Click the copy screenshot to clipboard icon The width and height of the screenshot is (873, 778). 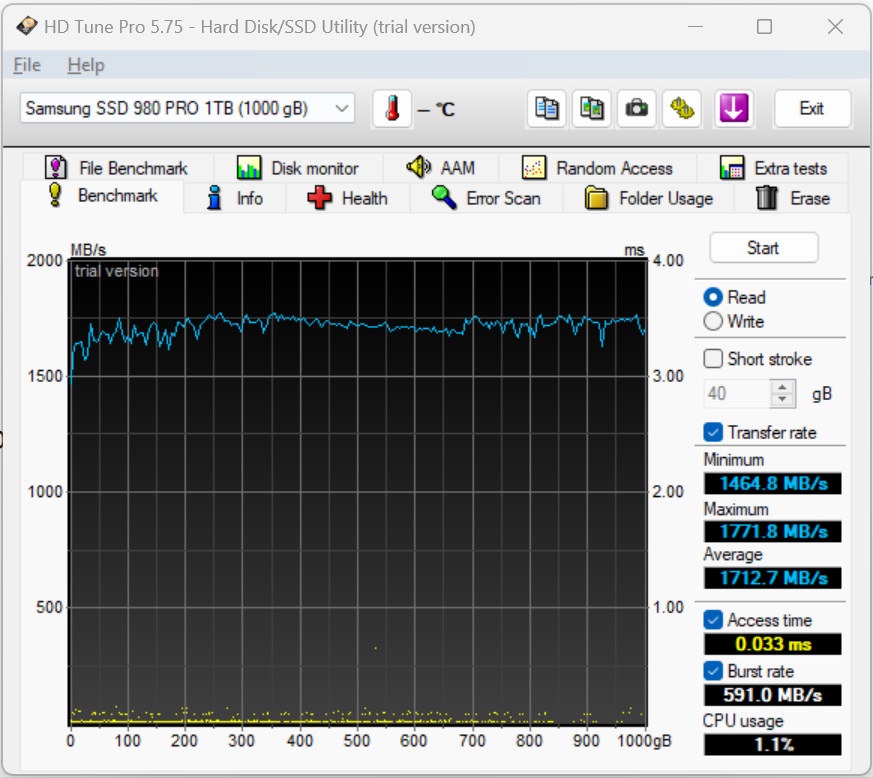[591, 109]
